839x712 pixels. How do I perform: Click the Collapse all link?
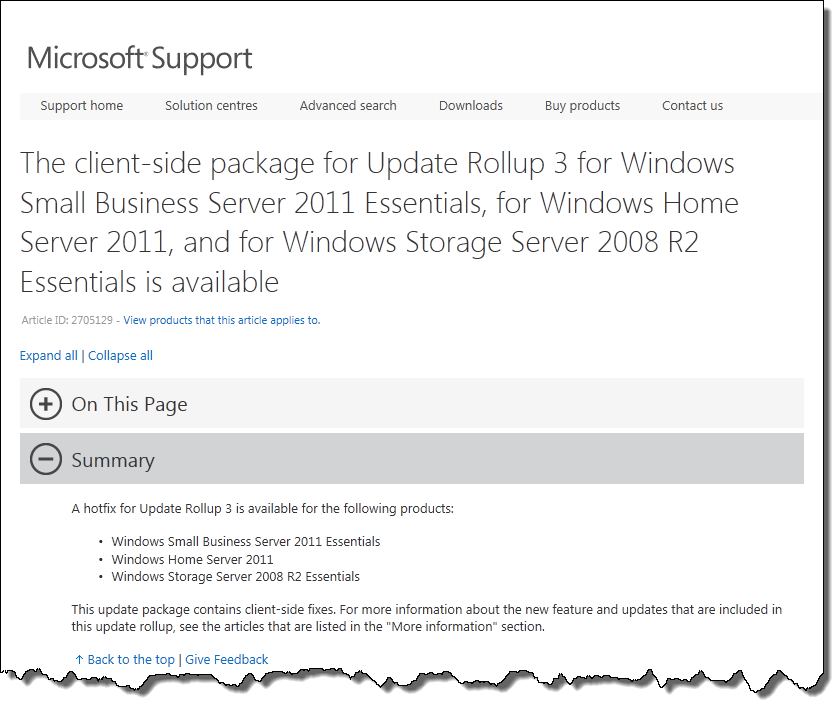click(120, 356)
